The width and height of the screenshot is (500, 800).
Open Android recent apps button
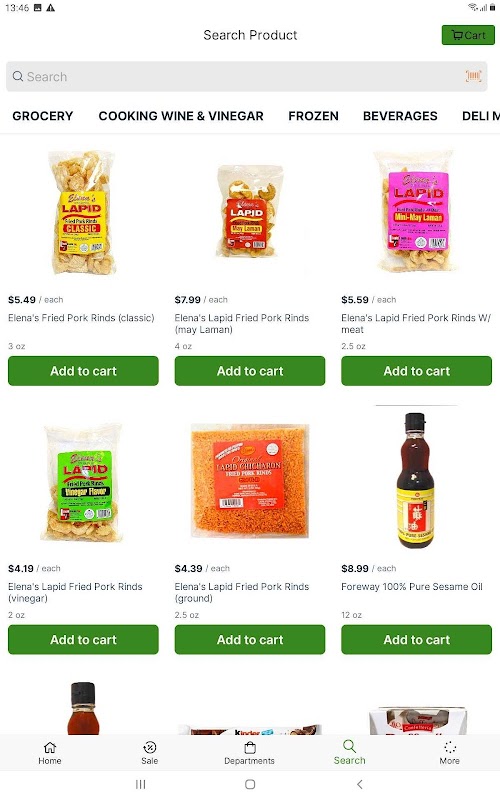pyautogui.click(x=140, y=784)
